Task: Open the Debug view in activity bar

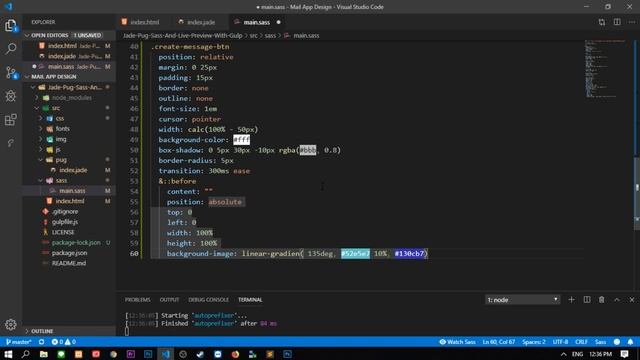Action: coord(11,96)
